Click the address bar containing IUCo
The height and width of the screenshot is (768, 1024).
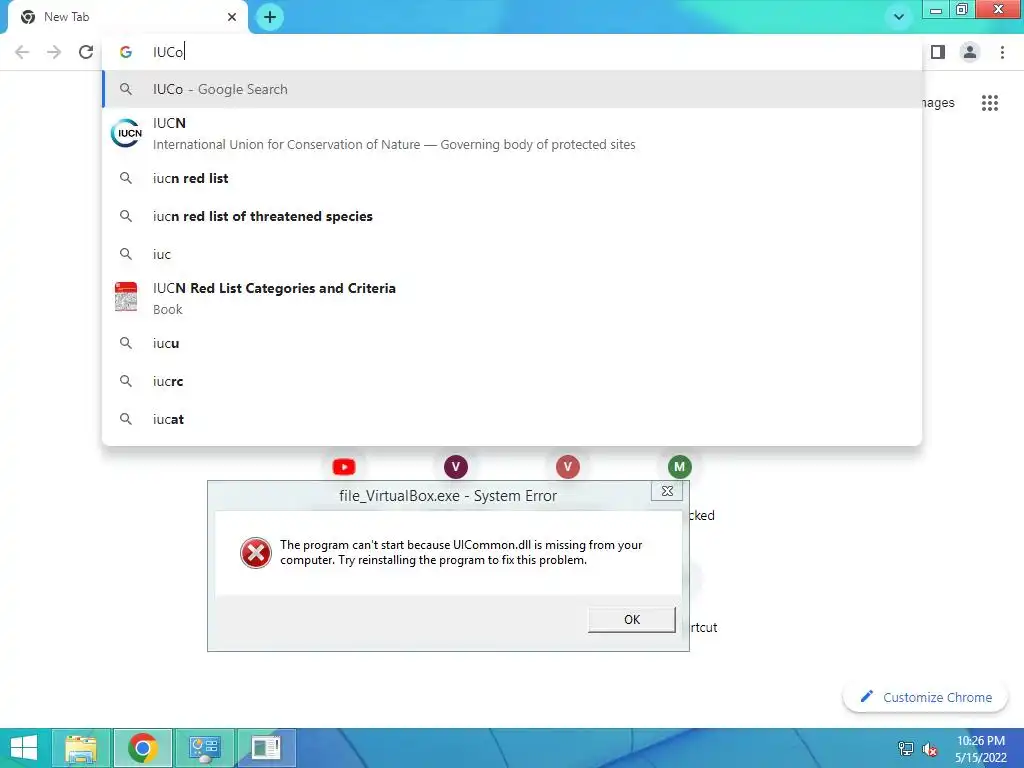click(512, 52)
